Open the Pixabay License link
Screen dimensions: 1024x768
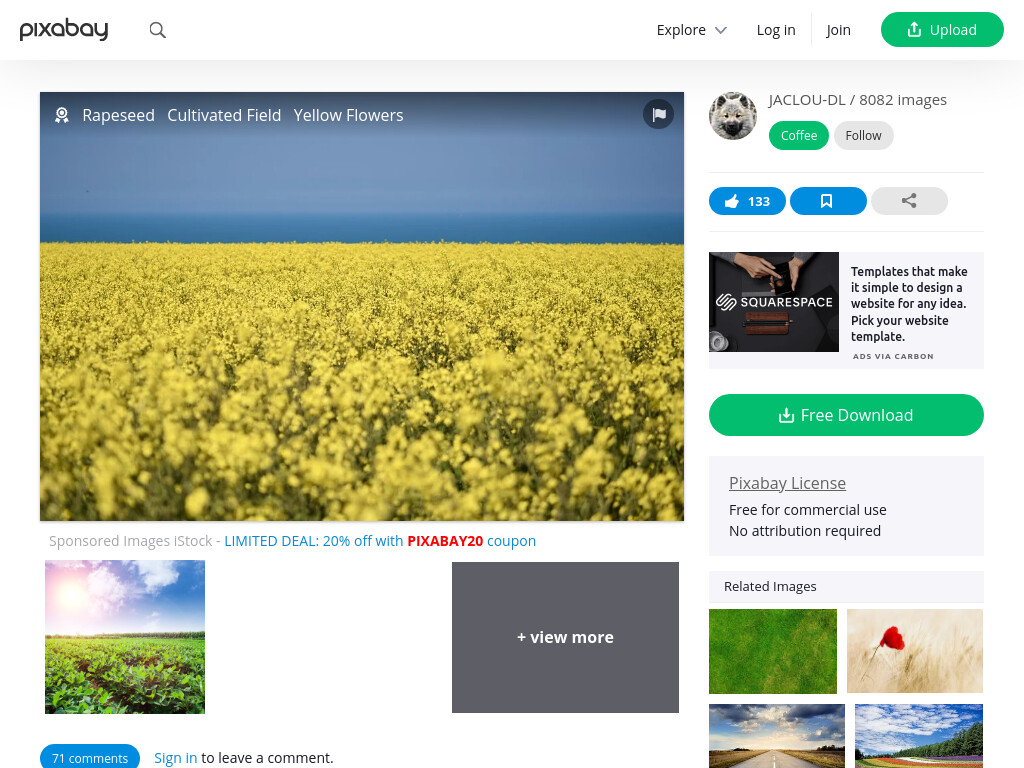click(x=787, y=483)
